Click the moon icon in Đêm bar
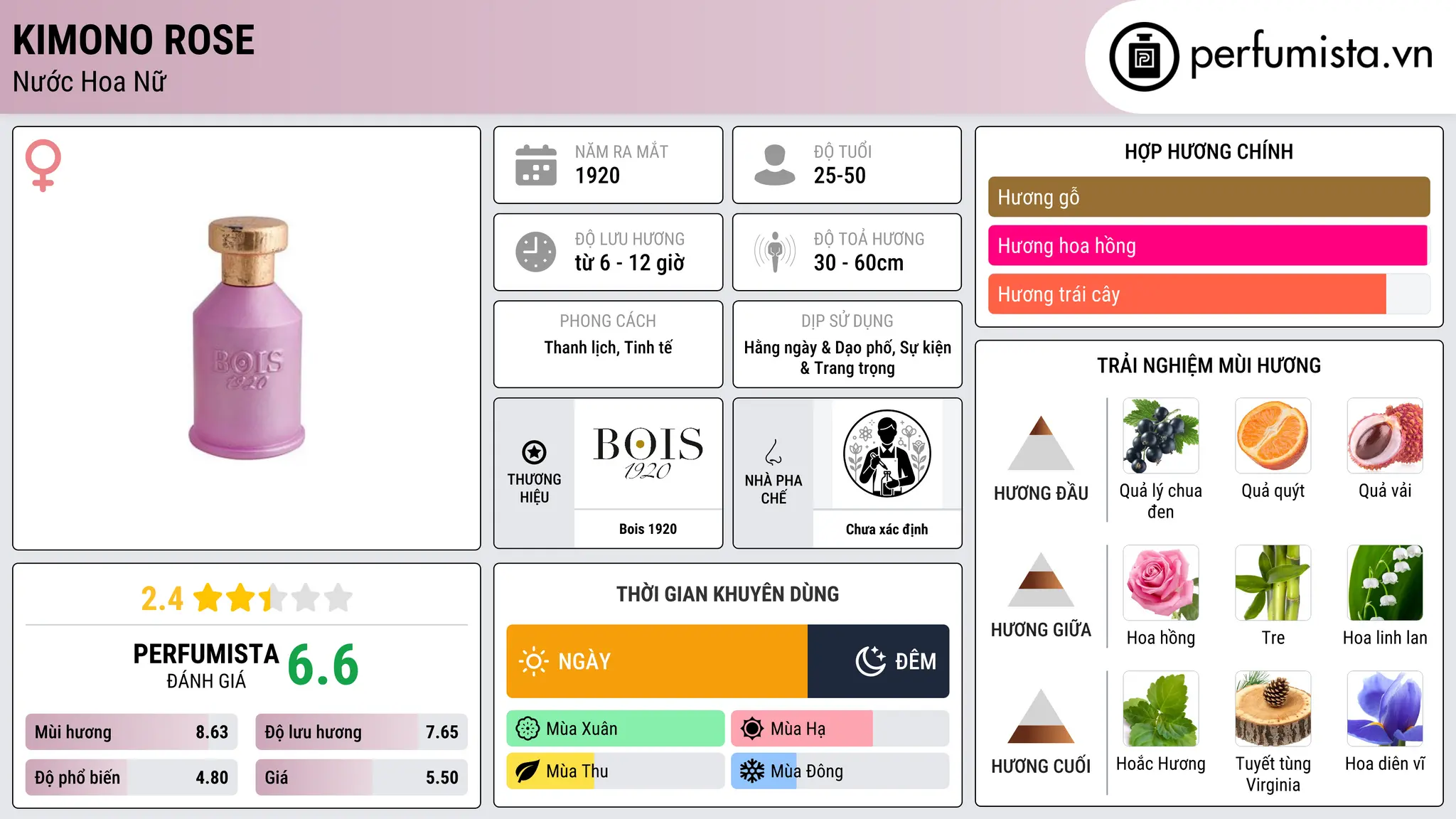Image resolution: width=1456 pixels, height=819 pixels. click(x=870, y=661)
